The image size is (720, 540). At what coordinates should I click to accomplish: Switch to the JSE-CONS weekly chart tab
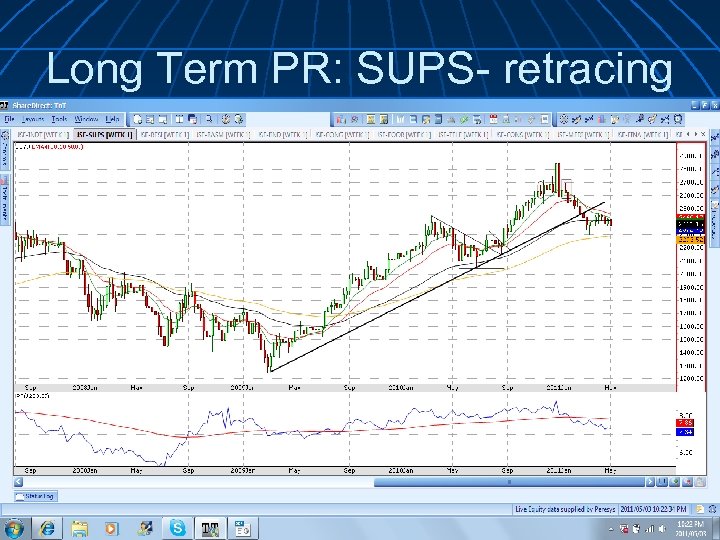[x=522, y=135]
